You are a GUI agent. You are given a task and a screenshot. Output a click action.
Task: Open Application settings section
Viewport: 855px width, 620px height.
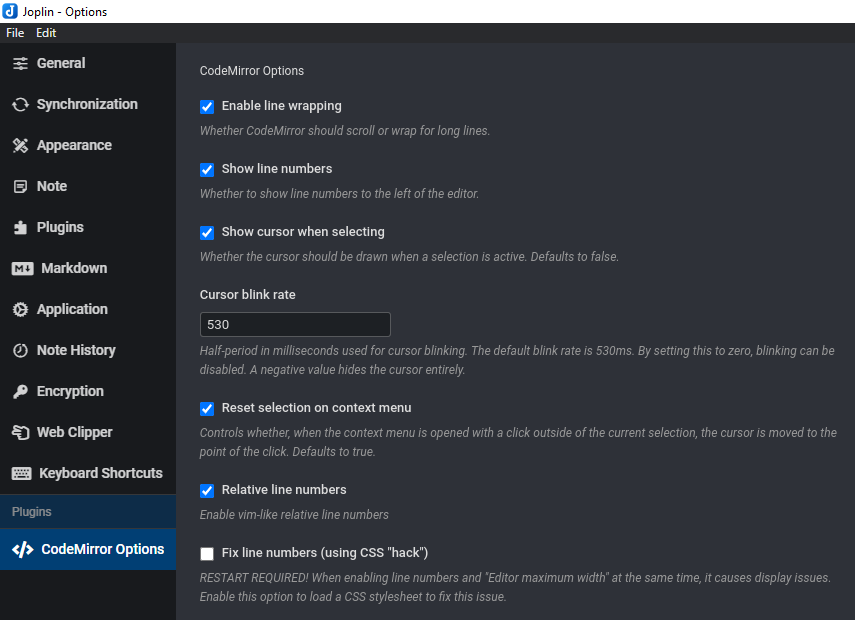pos(88,309)
